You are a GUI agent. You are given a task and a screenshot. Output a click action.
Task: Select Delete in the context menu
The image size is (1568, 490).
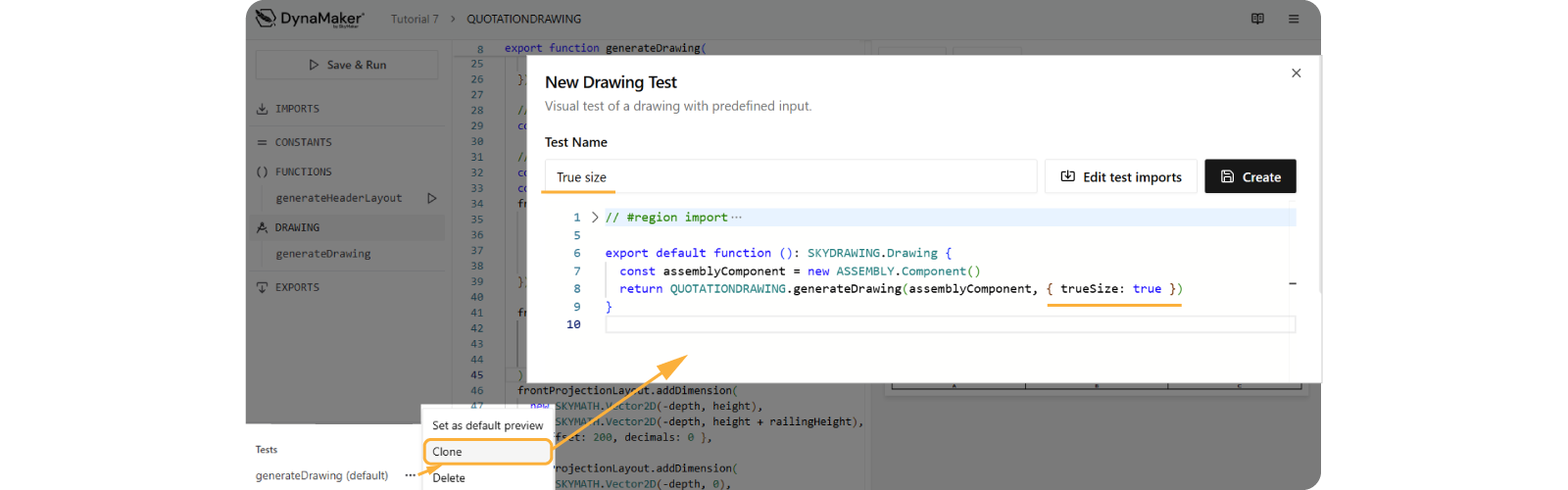449,478
